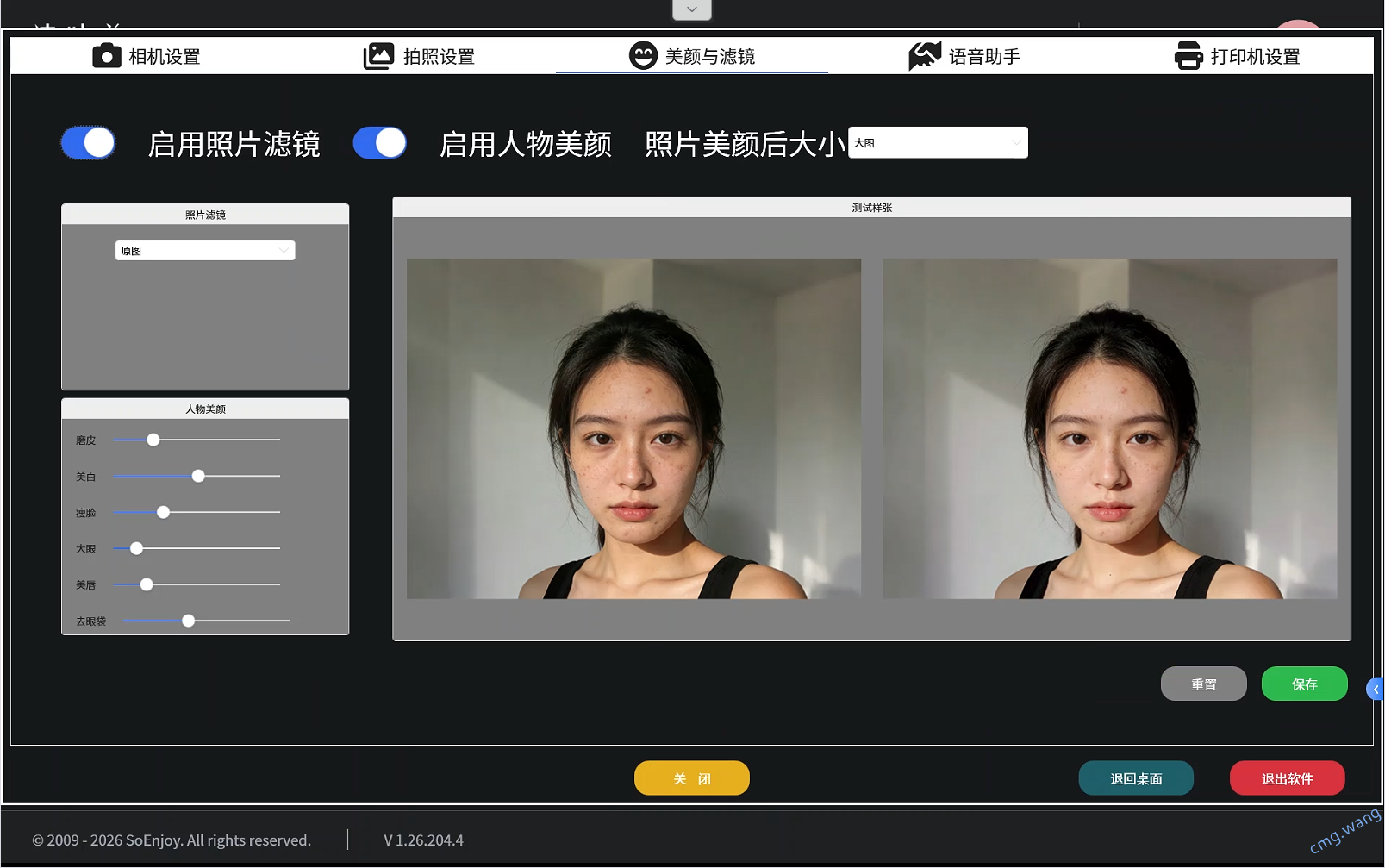
Task: Click the gray 重置 button
Action: point(1203,684)
